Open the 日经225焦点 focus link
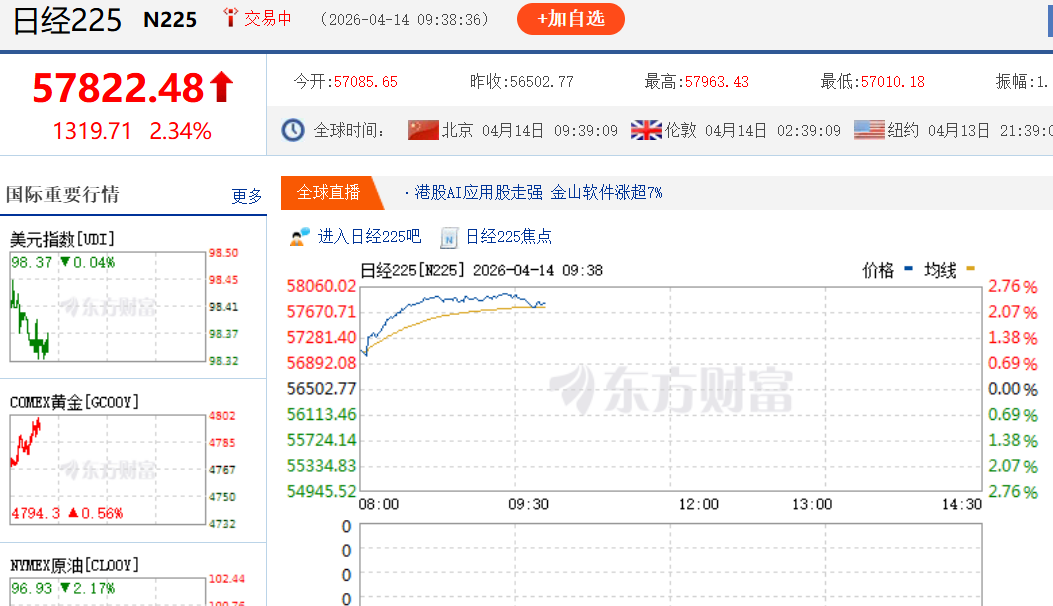The image size is (1053, 606). [x=508, y=236]
